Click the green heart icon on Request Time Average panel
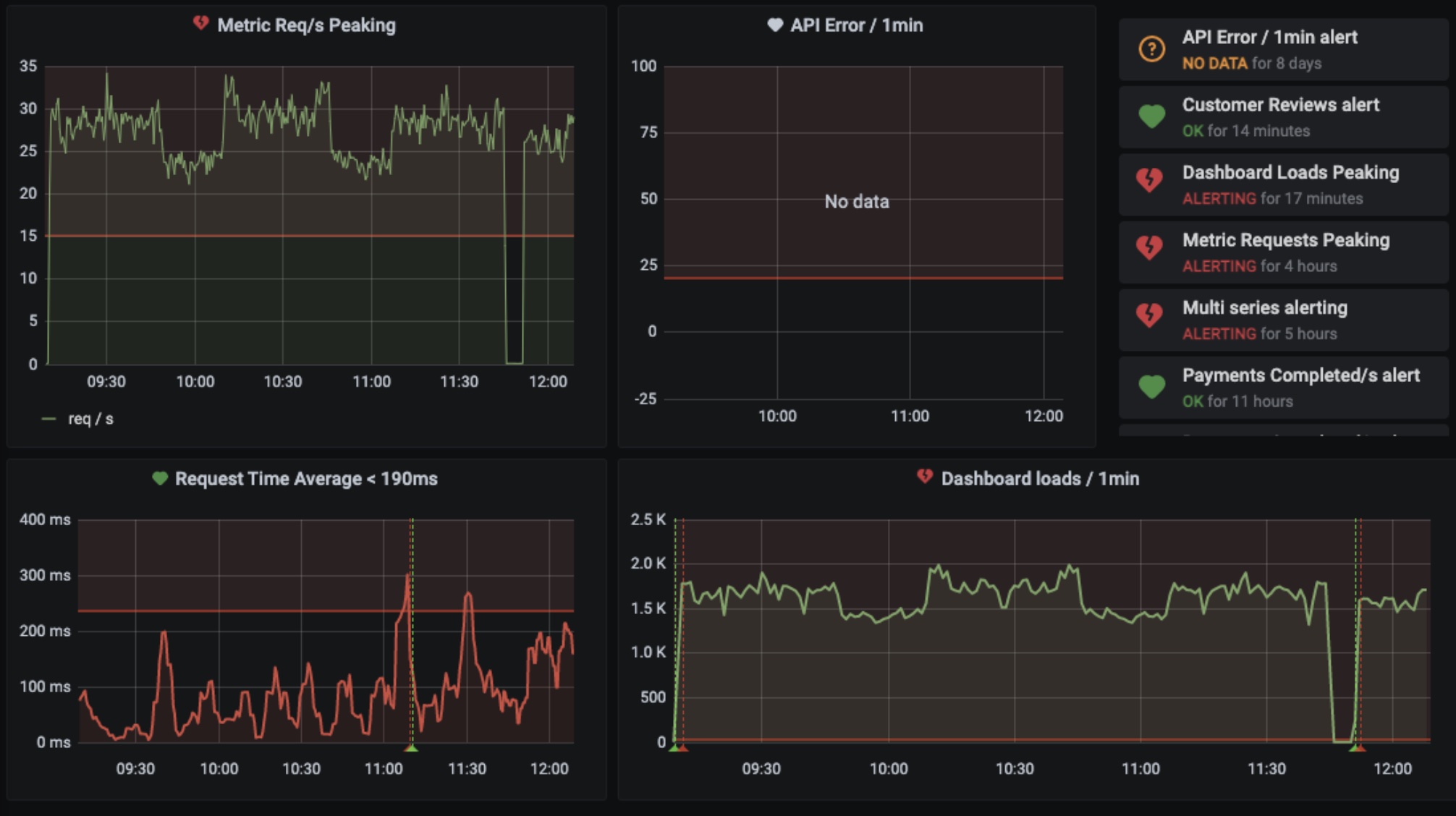This screenshot has height=816, width=1456. pyautogui.click(x=161, y=477)
